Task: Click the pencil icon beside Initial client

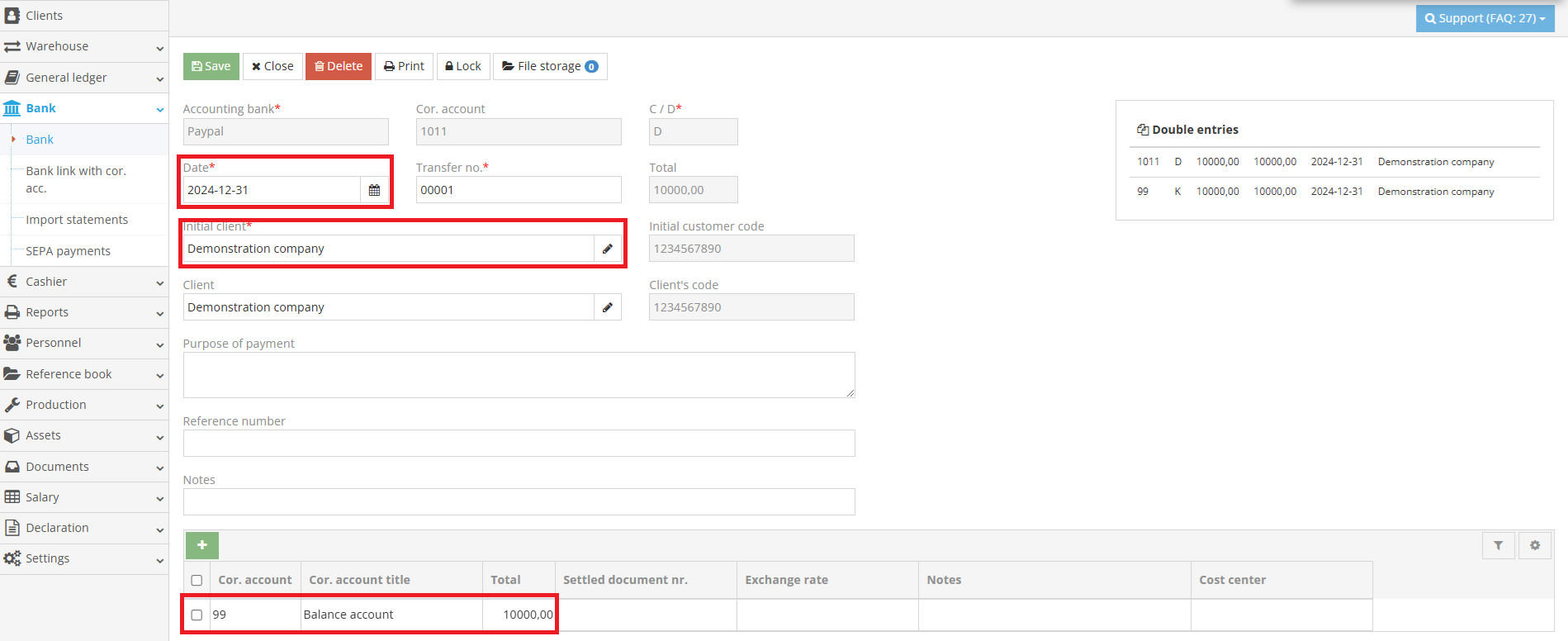Action: [608, 249]
